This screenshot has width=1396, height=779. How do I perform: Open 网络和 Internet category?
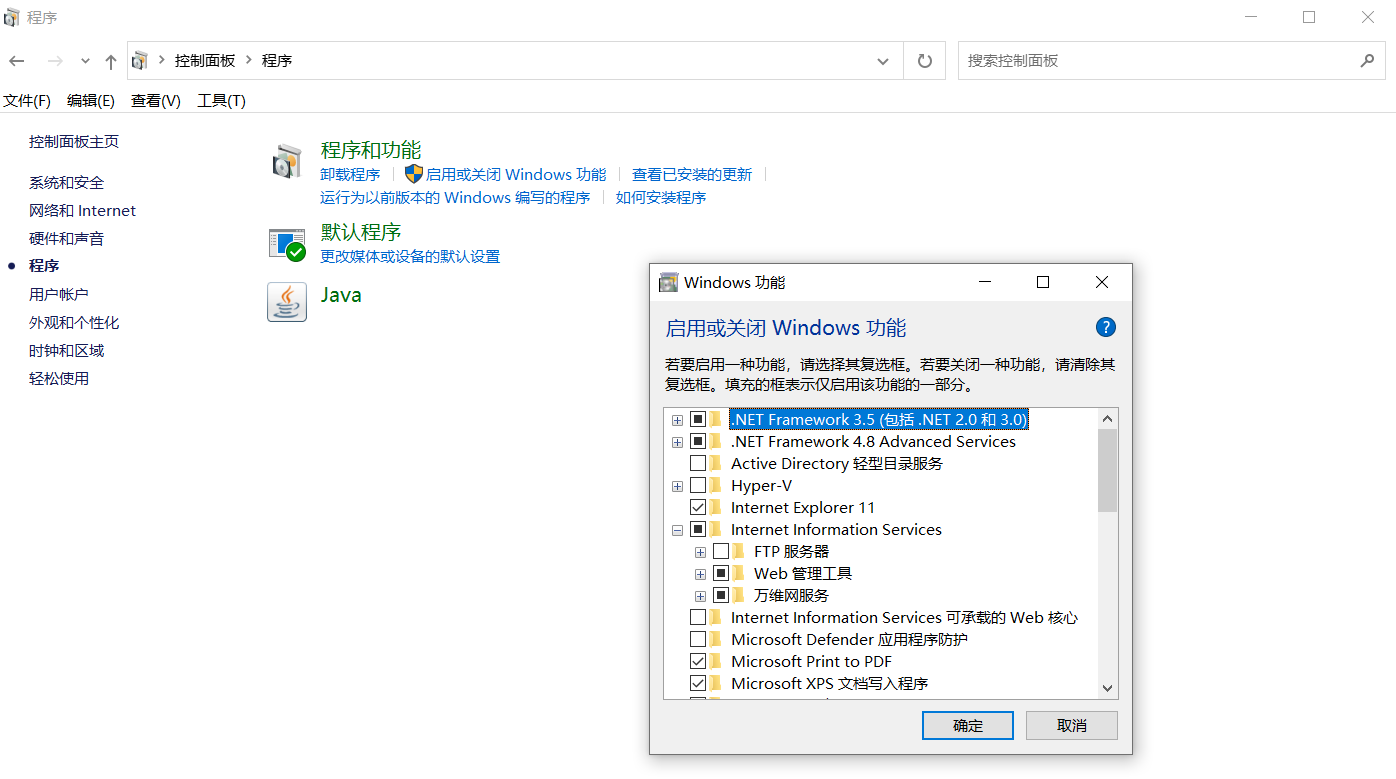coord(83,211)
